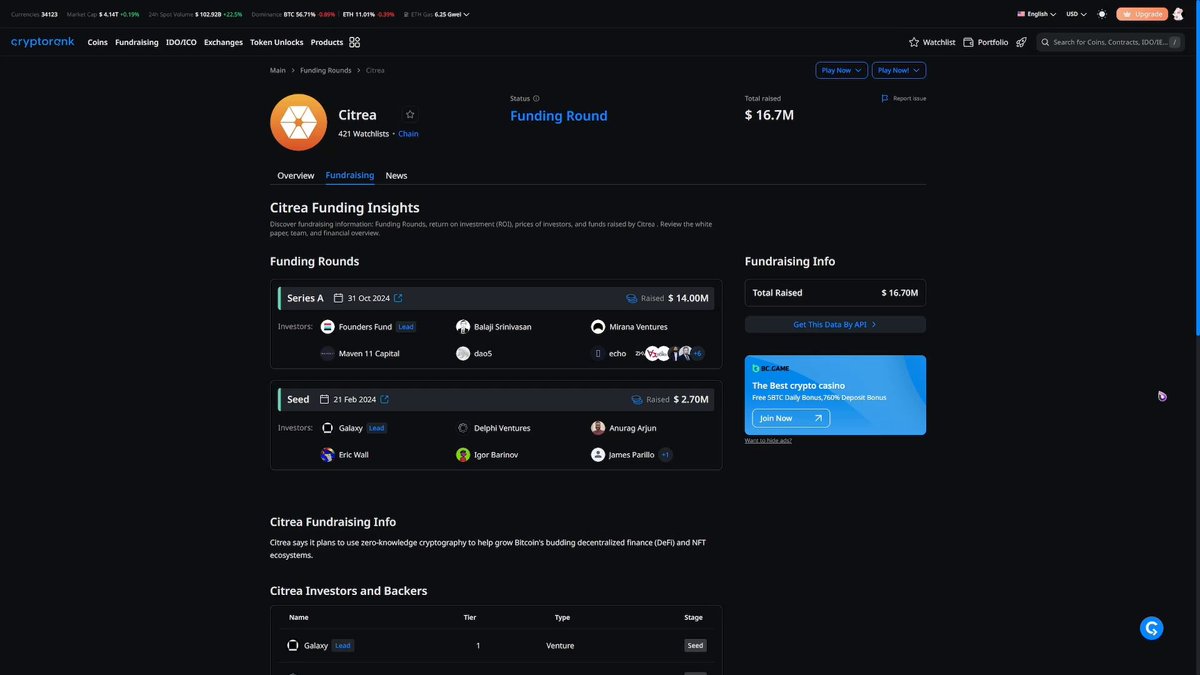The image size is (1200, 675).
Task: Open the USD currency dropdown
Action: pyautogui.click(x=1077, y=14)
